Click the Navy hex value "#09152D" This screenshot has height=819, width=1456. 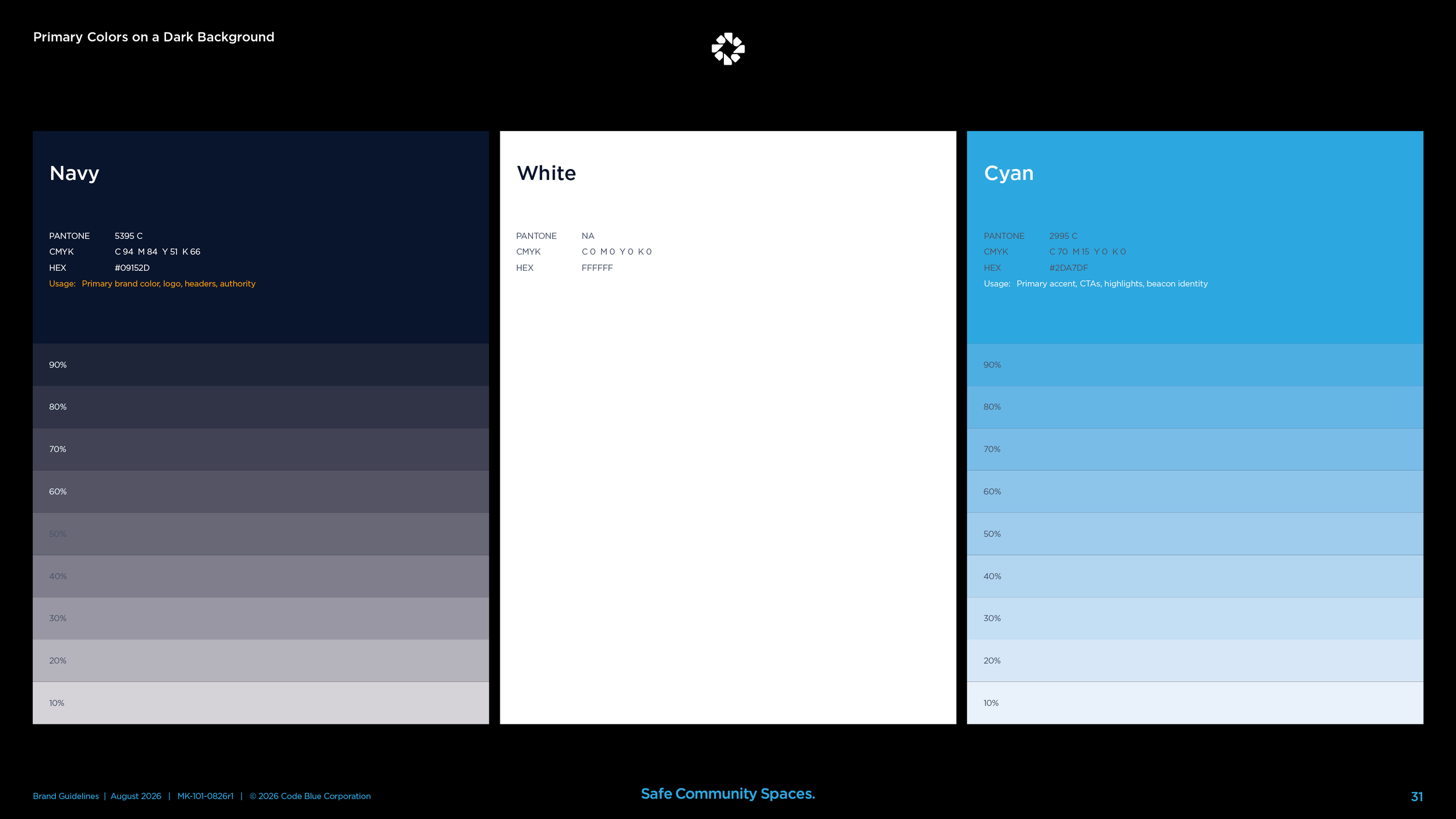pyautogui.click(x=132, y=268)
